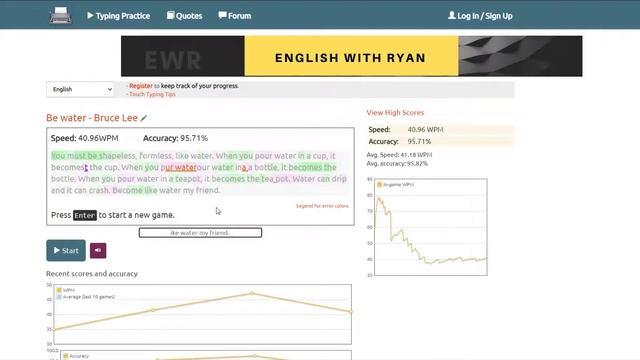Open View High Scores link
Viewport: 640px width, 360px height.
(395, 113)
